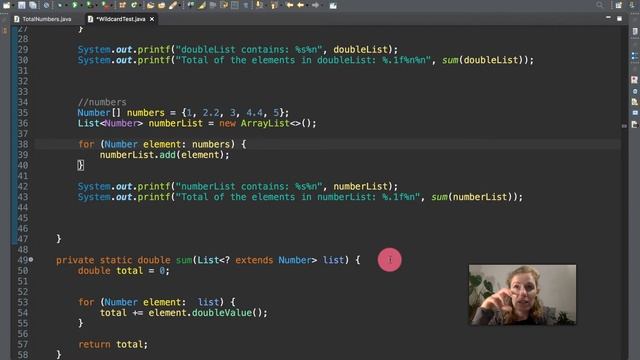Open Task List view from right trim
Screen dimensions: 640x360
635,31
